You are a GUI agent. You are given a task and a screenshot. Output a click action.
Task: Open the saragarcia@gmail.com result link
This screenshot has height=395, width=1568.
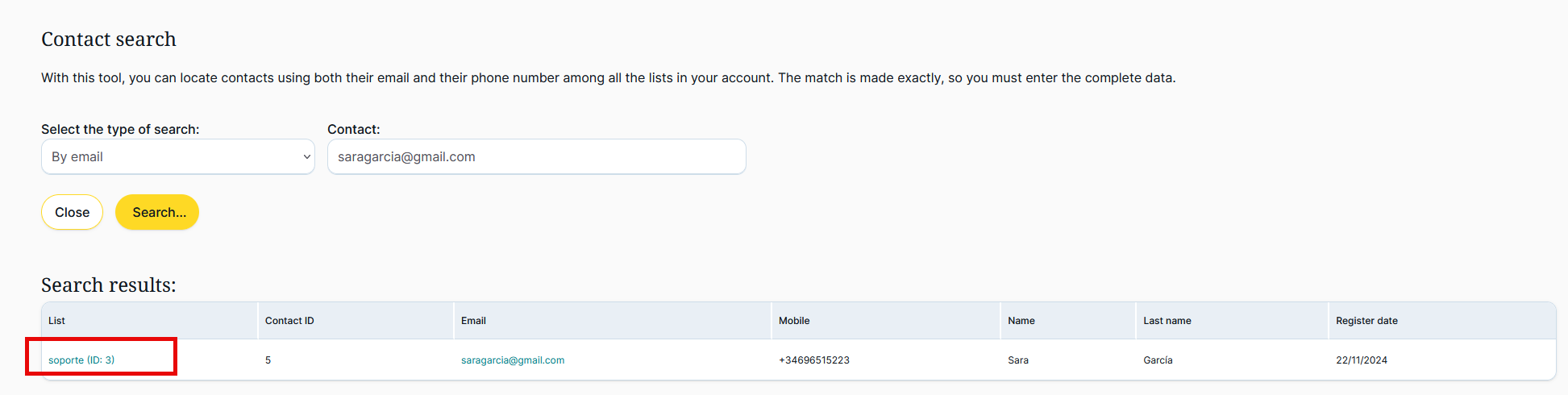tap(513, 360)
